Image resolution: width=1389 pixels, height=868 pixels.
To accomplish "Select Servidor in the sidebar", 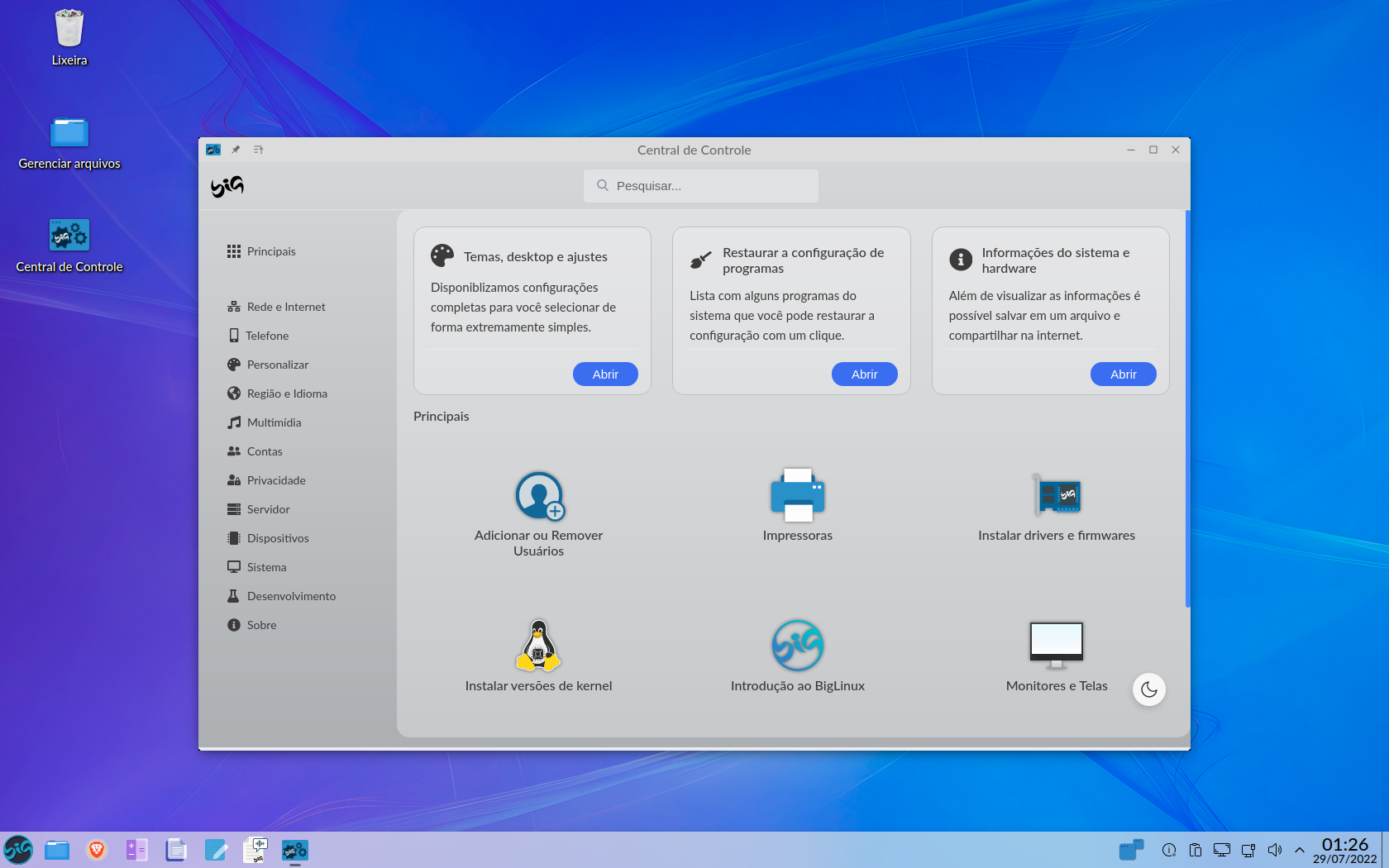I will tap(259, 509).
